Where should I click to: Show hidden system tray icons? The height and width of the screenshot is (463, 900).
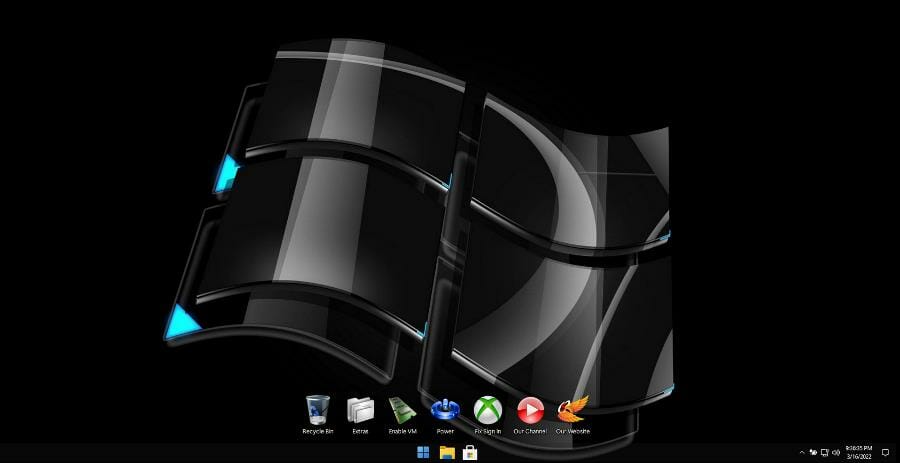802,453
